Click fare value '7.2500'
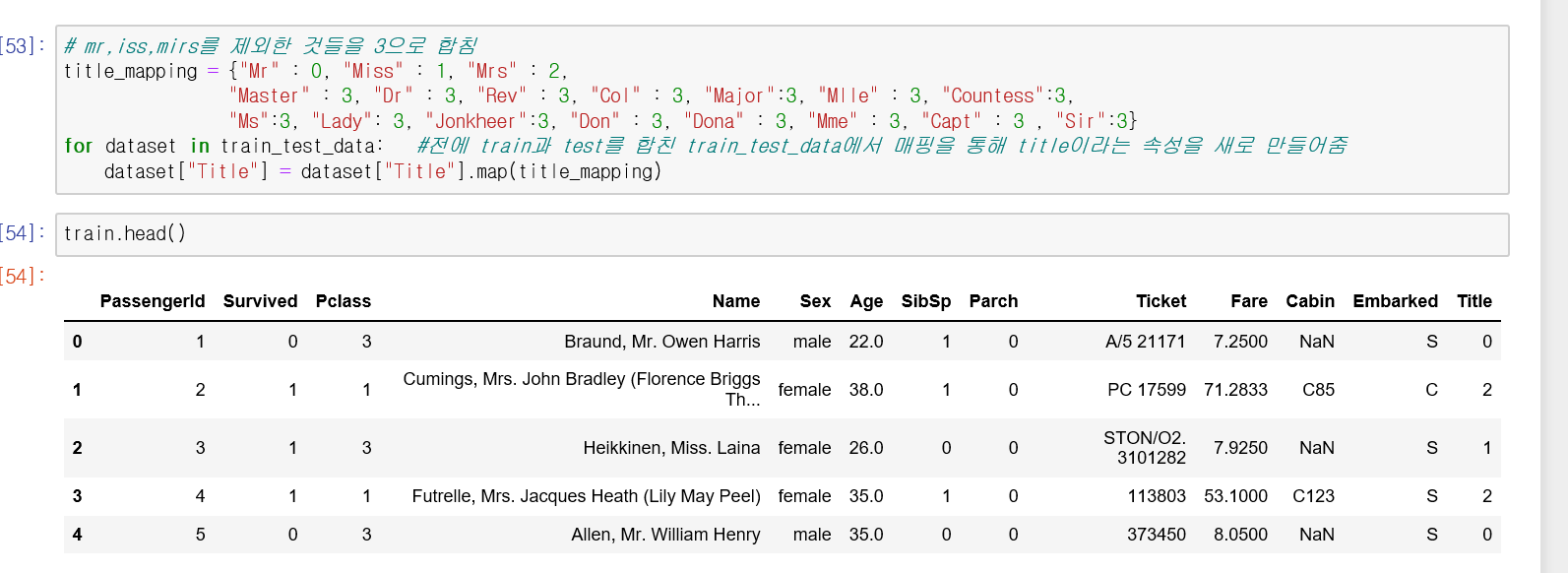Image resolution: width=1568 pixels, height=573 pixels. (x=1240, y=342)
